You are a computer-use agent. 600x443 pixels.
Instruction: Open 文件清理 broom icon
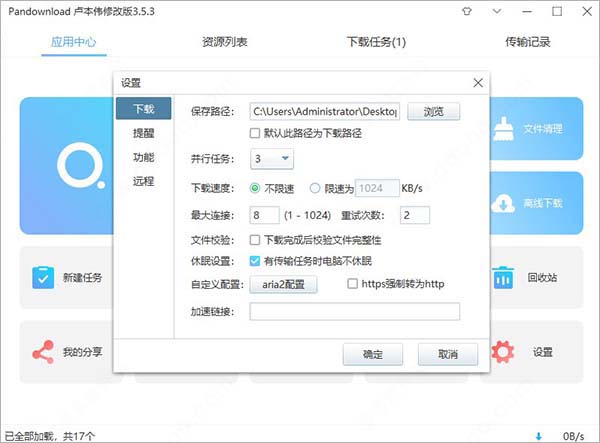(x=504, y=129)
